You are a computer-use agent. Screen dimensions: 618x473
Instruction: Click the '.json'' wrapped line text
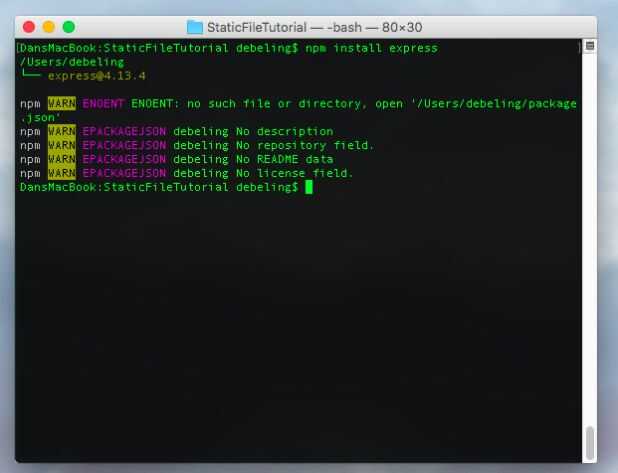pyautogui.click(x=40, y=118)
